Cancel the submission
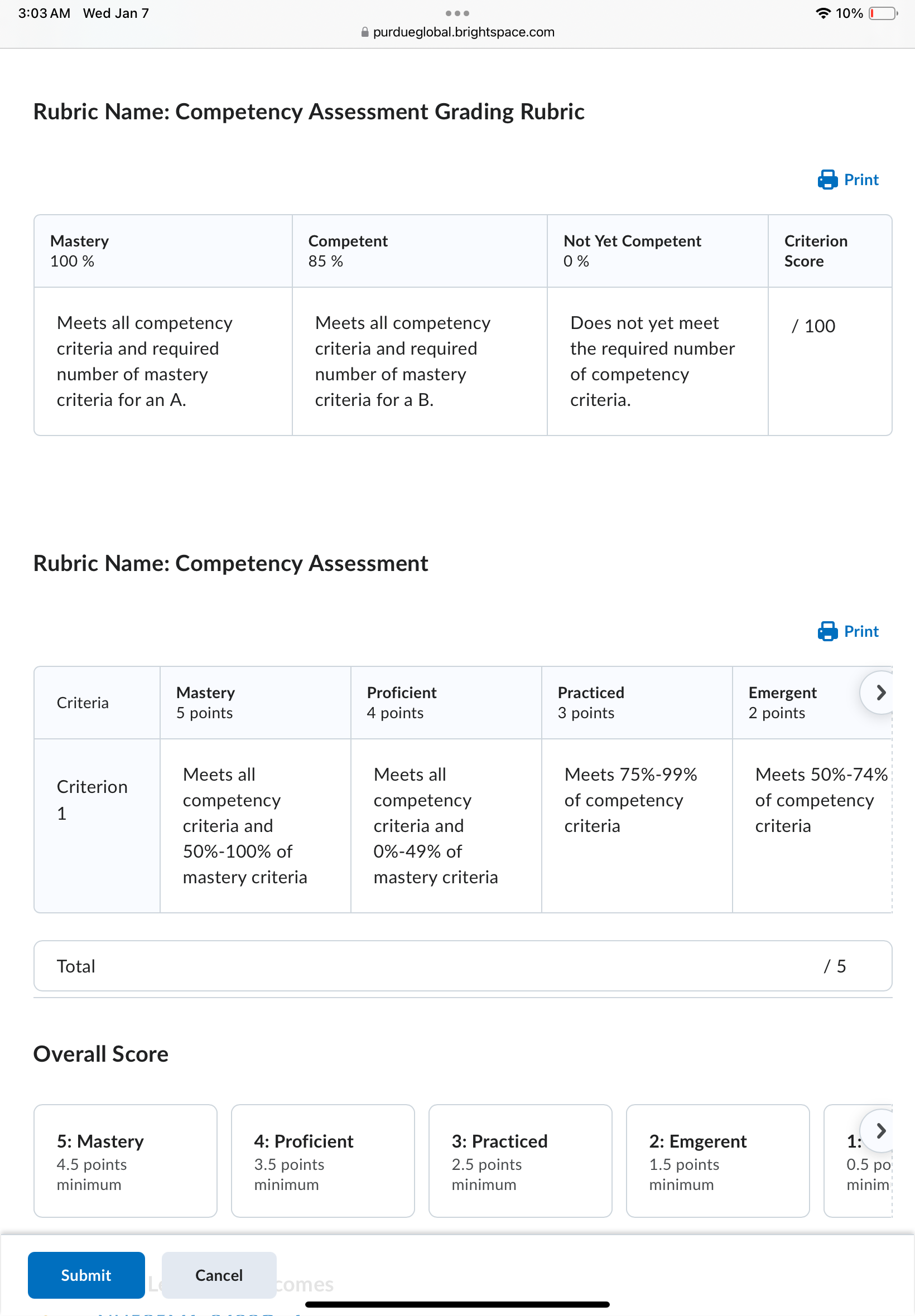Image resolution: width=915 pixels, height=1316 pixels. point(219,1275)
